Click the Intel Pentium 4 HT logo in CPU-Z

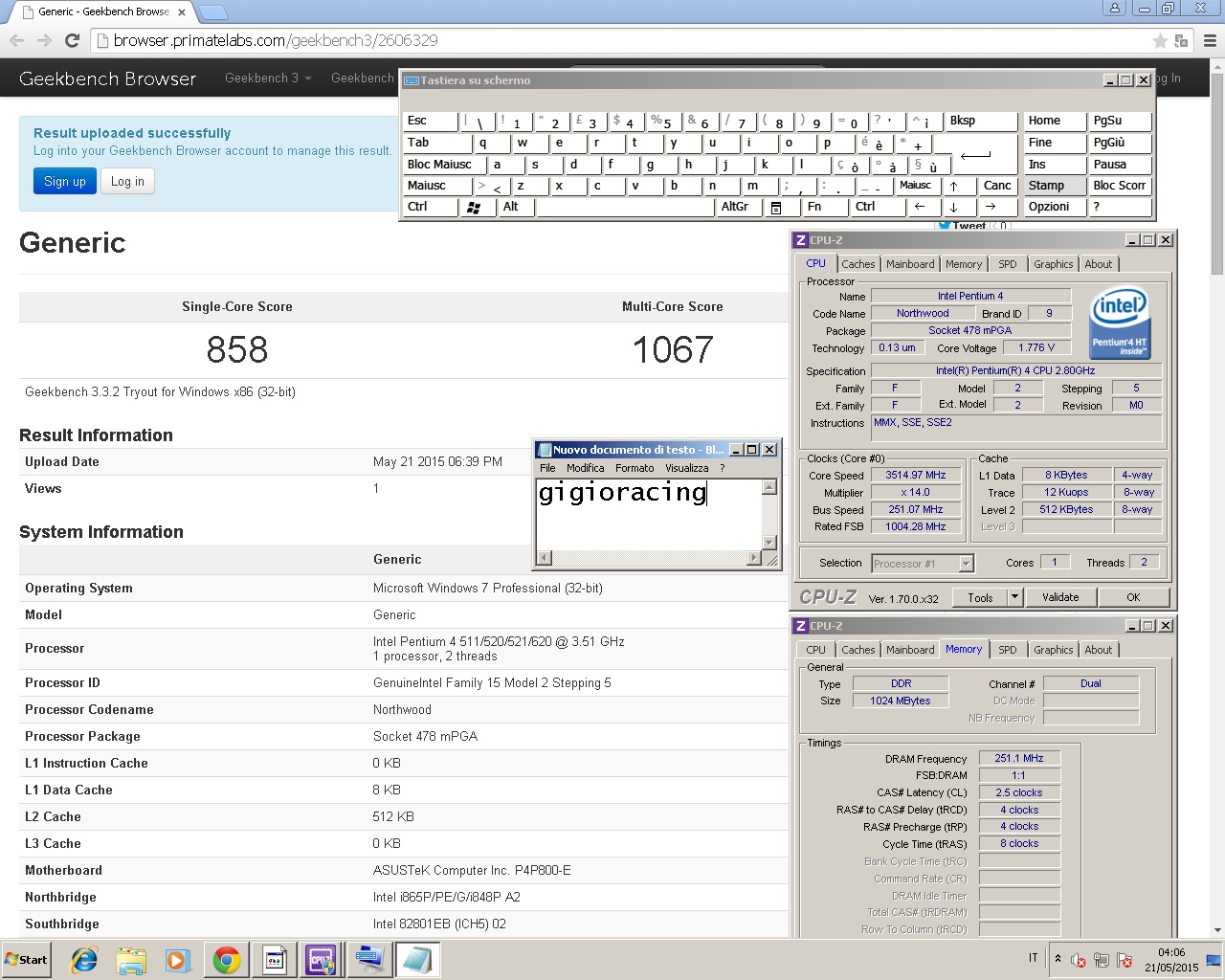1120,323
